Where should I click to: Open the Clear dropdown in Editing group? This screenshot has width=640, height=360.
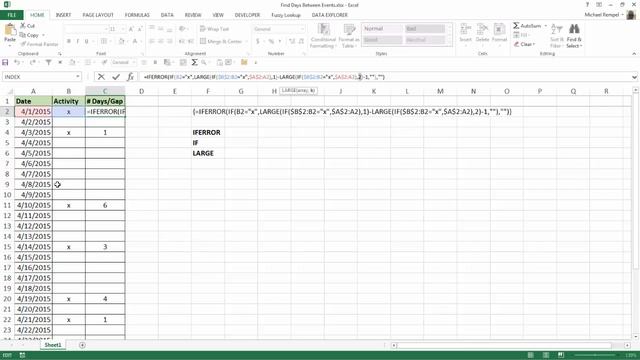524,44
